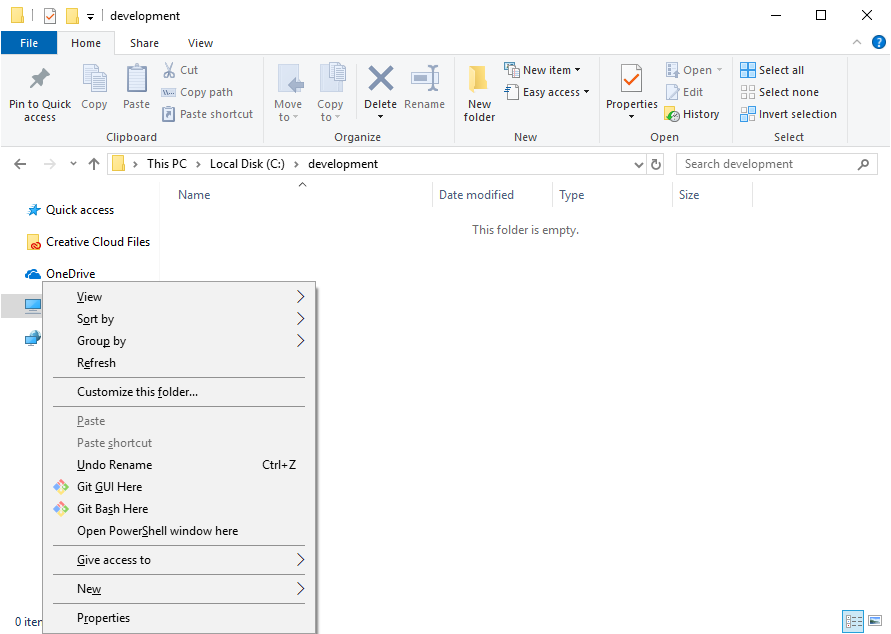Choose Properties in the context menu
The height and width of the screenshot is (634, 891).
click(179, 618)
